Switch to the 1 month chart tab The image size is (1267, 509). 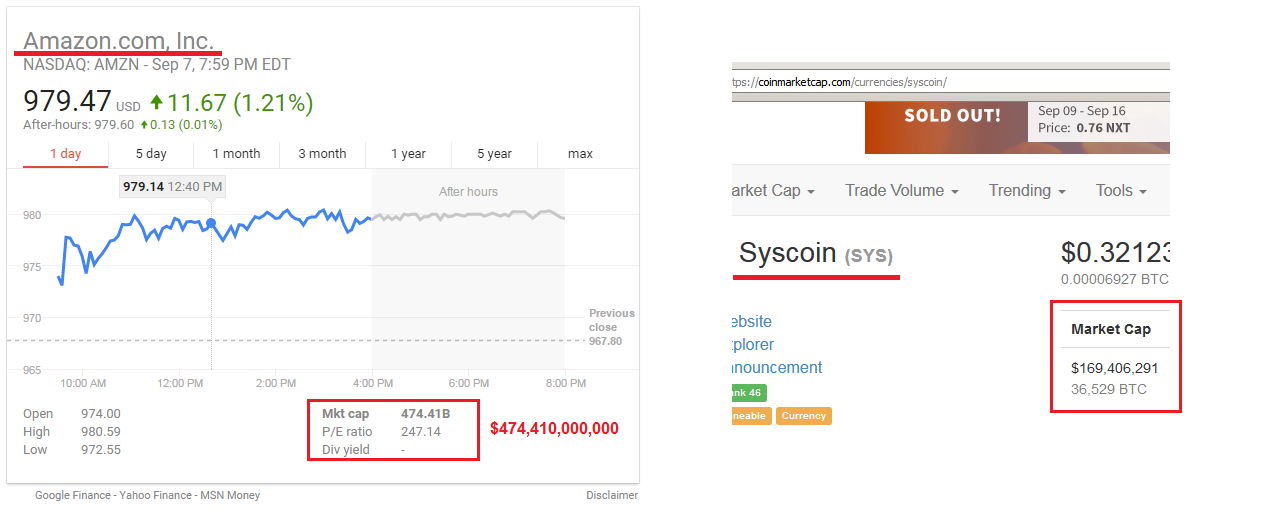point(236,153)
